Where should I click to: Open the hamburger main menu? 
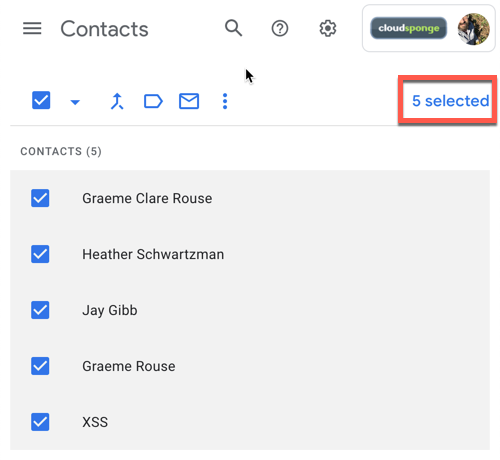32,29
